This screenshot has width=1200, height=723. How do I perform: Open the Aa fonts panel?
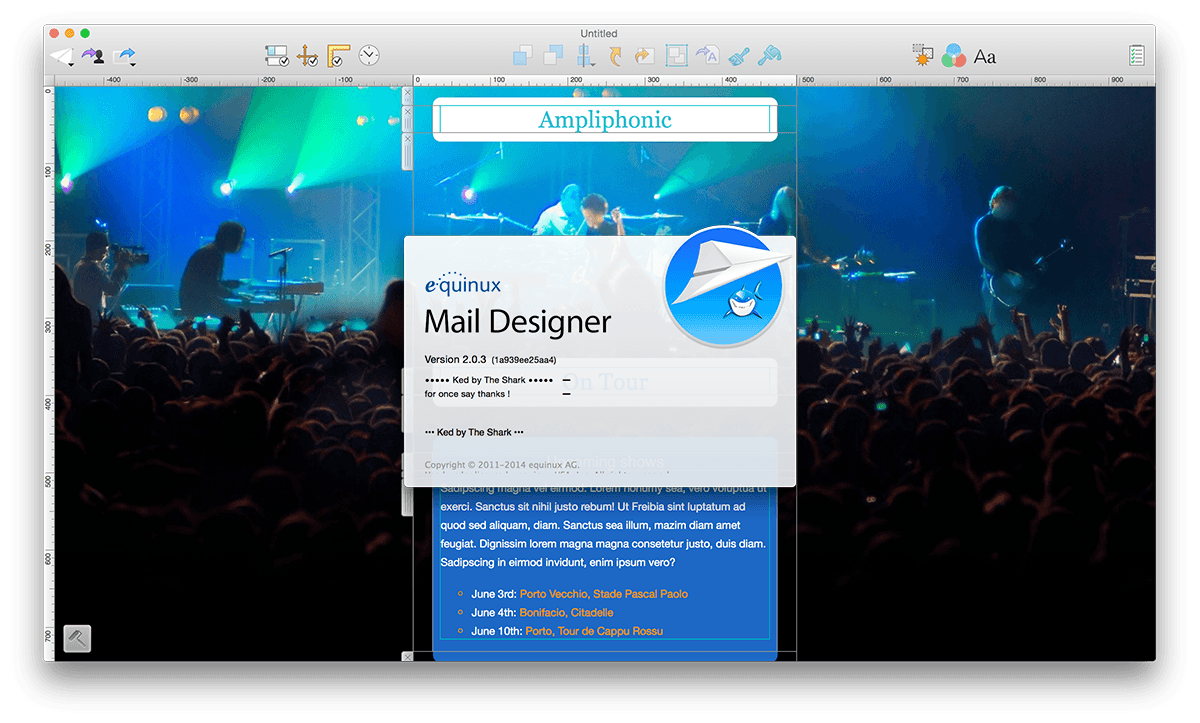tap(985, 57)
